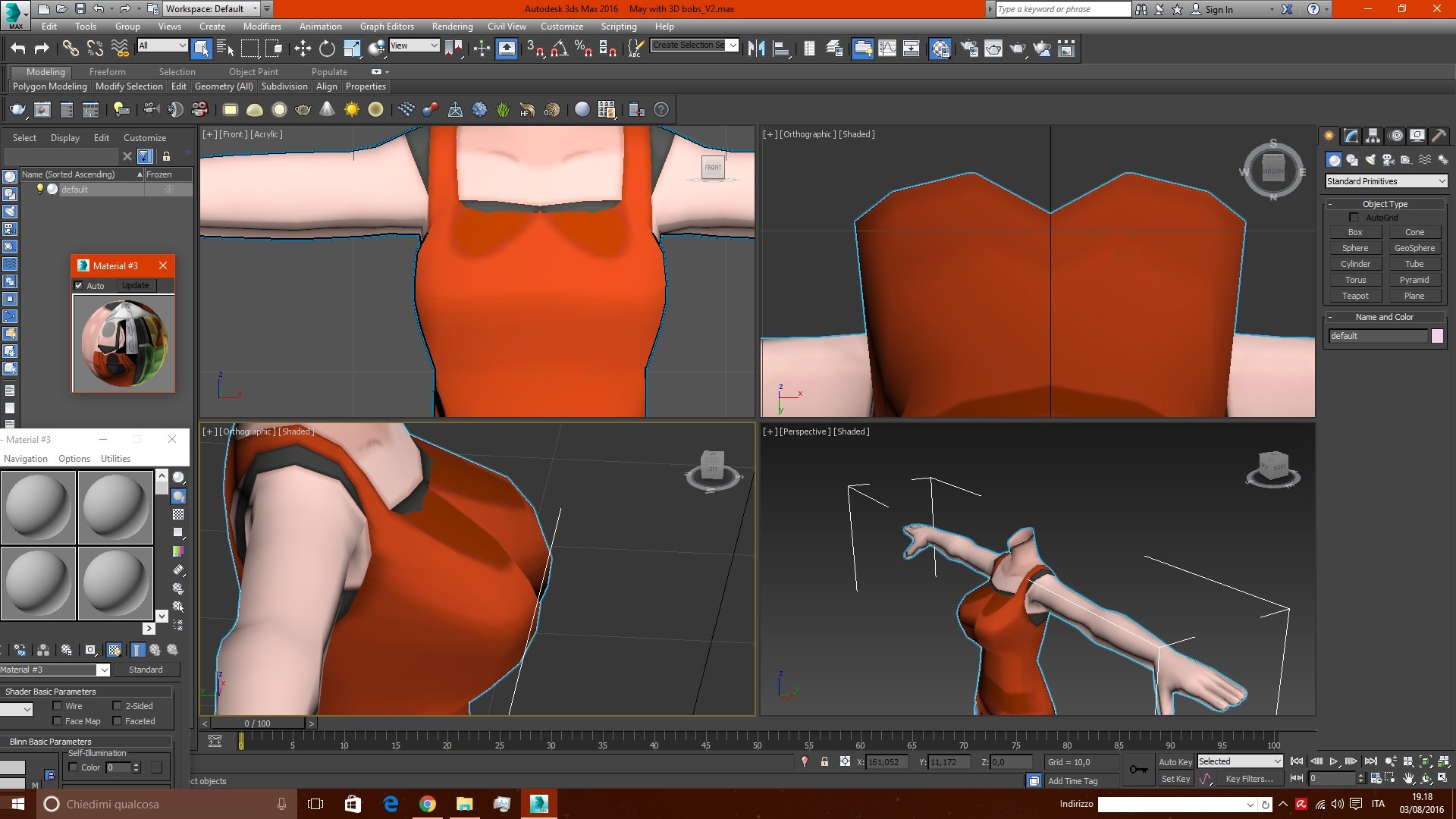Activate the Select and Link tool
Viewport: 1456px width, 819px height.
71,49
